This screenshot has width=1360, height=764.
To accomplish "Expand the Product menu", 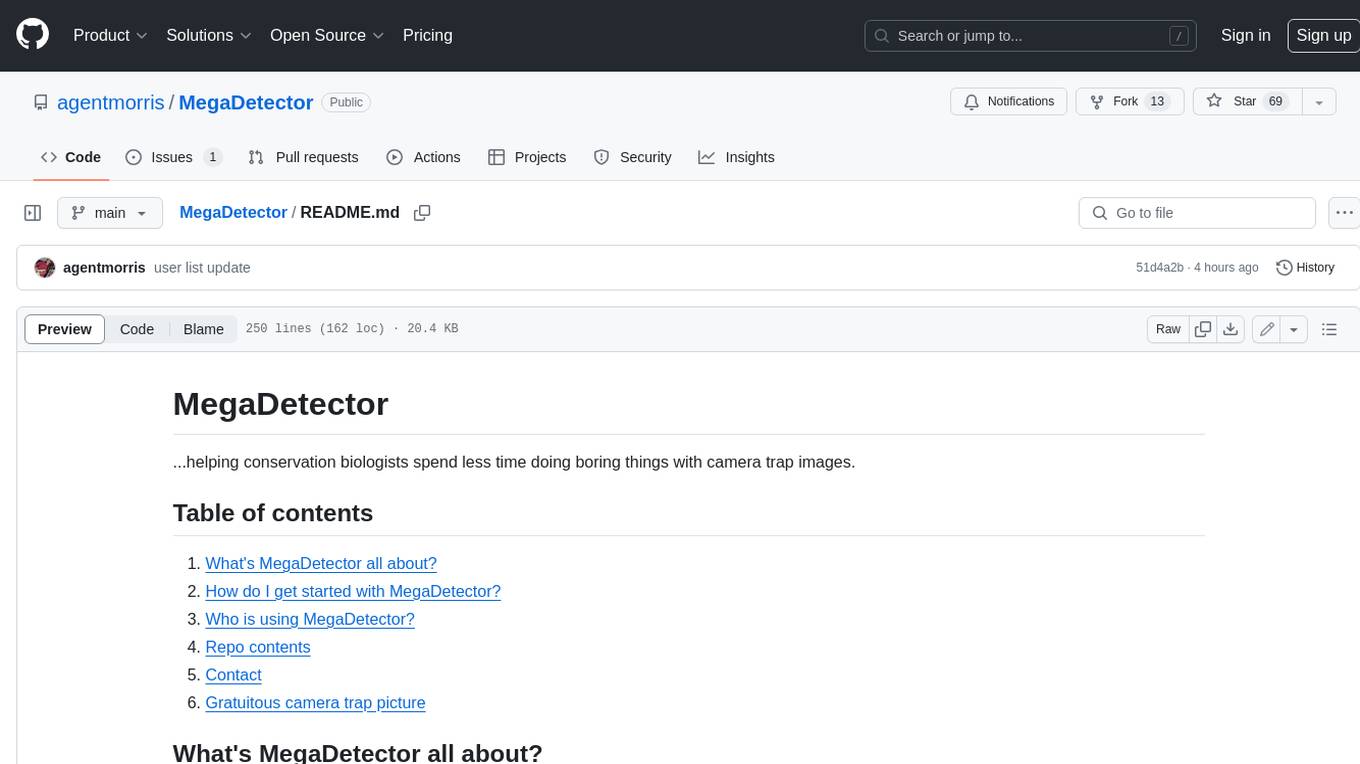I will point(110,35).
